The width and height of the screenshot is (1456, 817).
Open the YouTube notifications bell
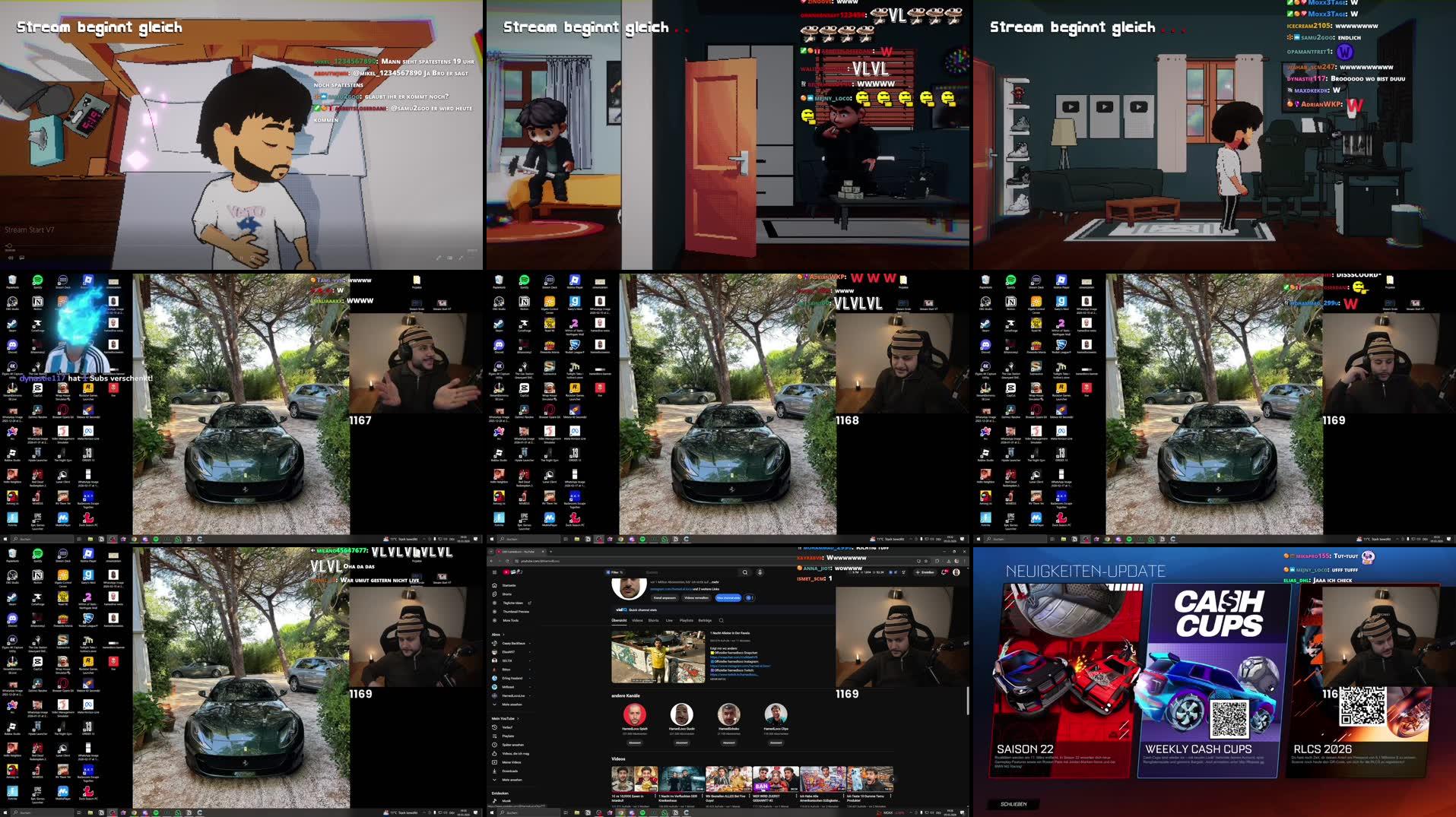944,572
